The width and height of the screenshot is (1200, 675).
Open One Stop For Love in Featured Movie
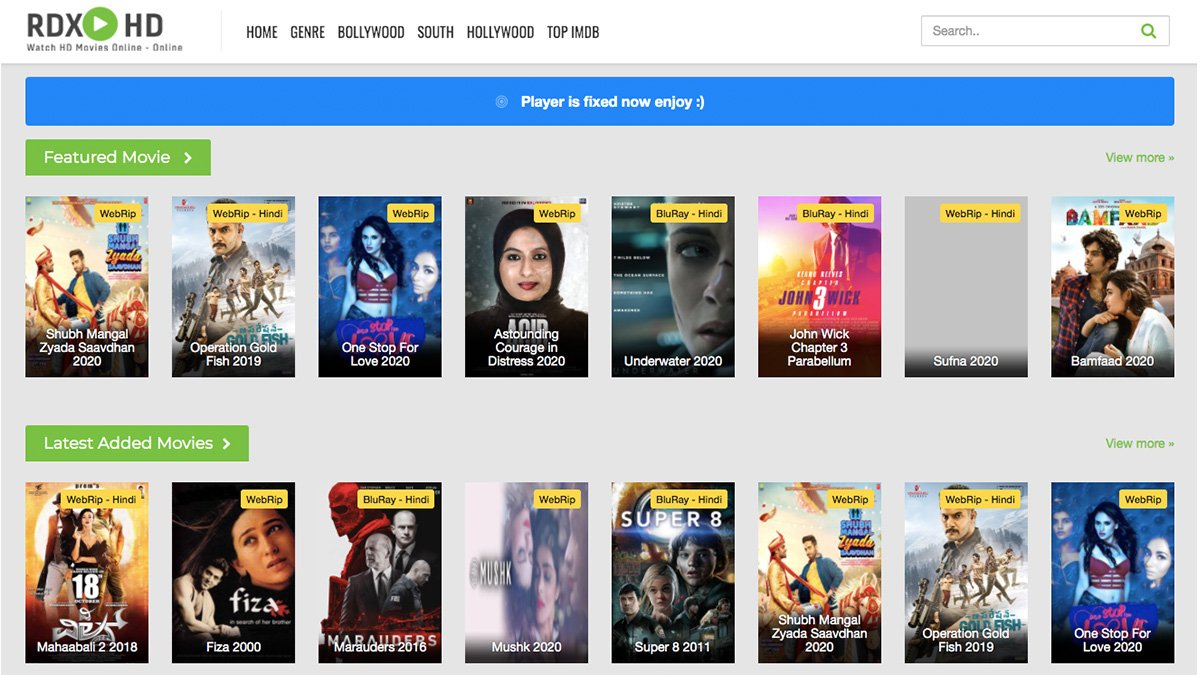coord(380,287)
